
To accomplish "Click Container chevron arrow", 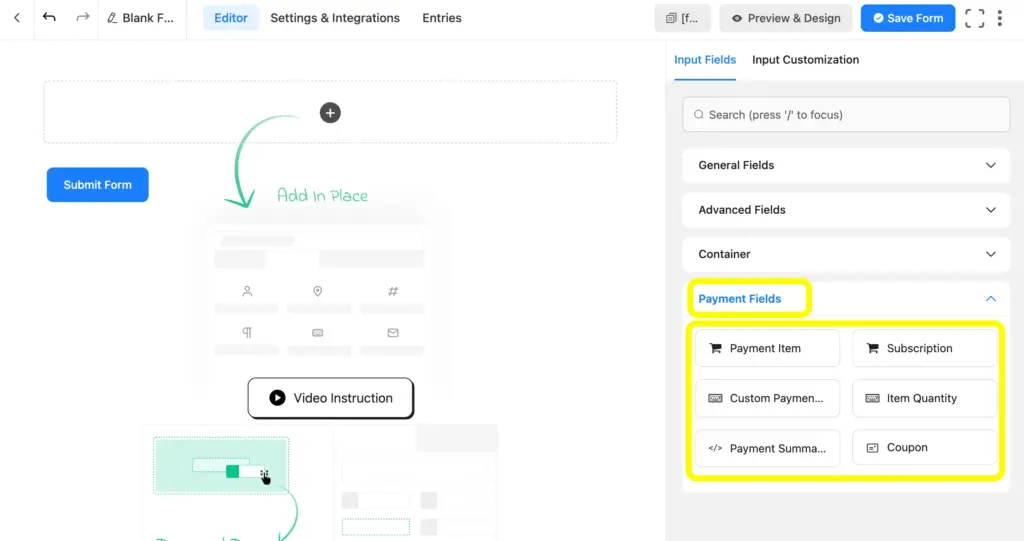I will (991, 254).
